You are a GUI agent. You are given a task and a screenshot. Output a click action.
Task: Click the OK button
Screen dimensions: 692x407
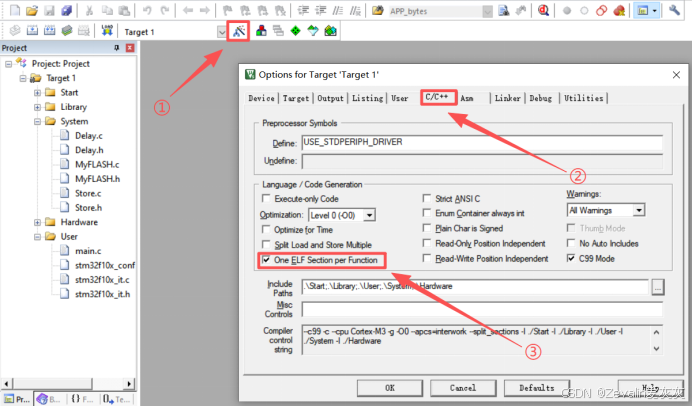(x=390, y=388)
